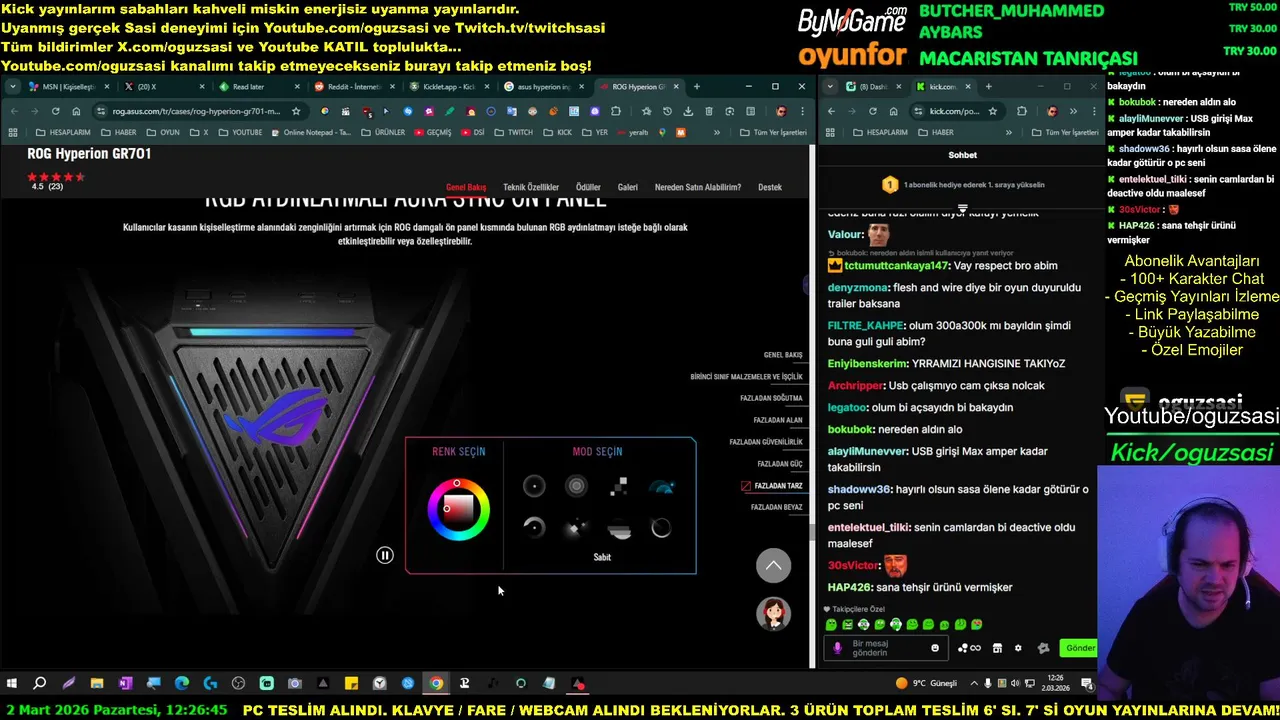Select the second lighting mode icon (breathing ring)
The image size is (1280, 720).
(576, 486)
